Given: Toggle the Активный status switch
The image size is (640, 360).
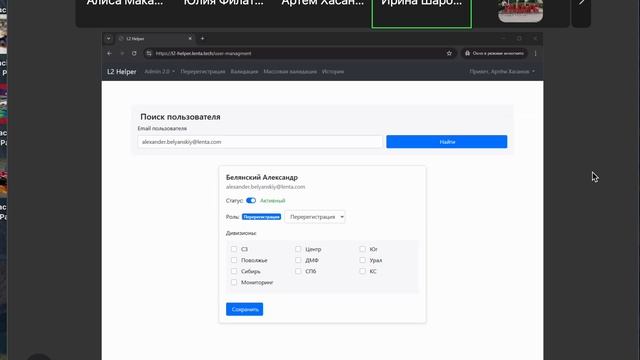Looking at the screenshot, I should 251,200.
